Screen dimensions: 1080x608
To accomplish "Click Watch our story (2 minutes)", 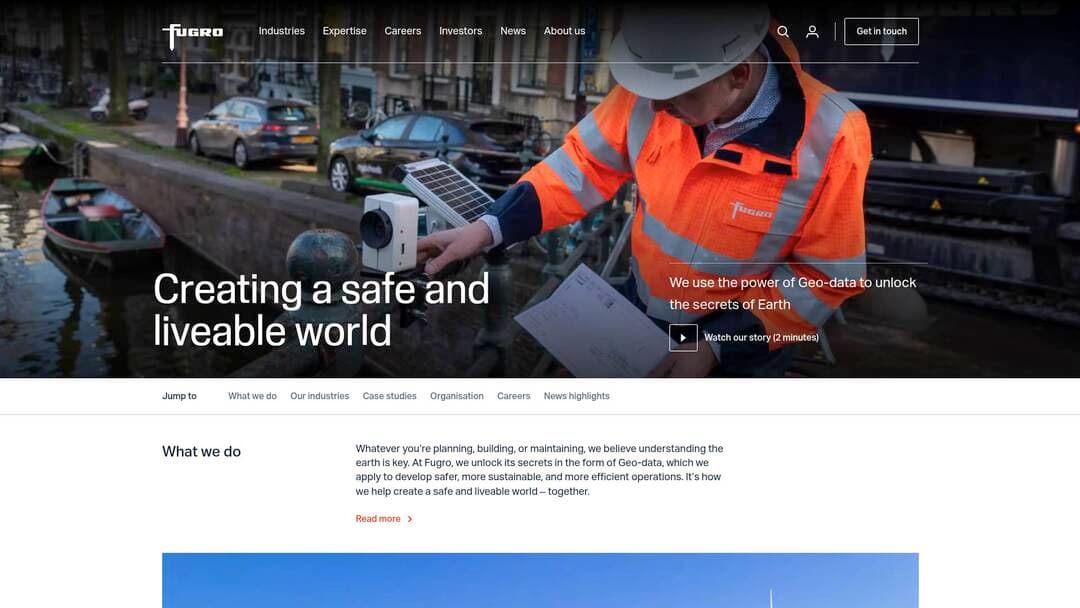I will point(761,337).
